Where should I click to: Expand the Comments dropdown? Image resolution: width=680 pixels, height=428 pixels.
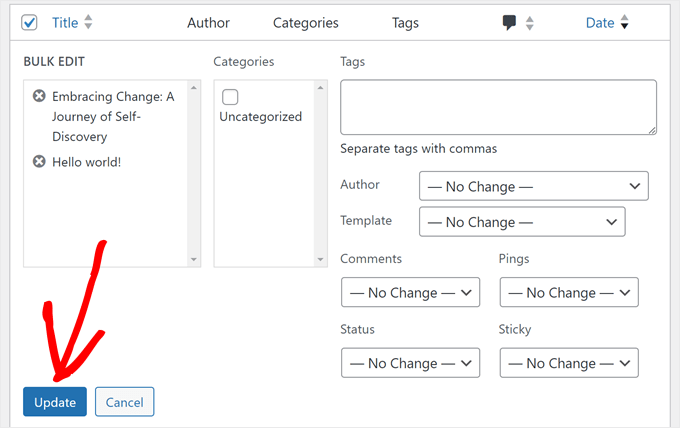[410, 292]
